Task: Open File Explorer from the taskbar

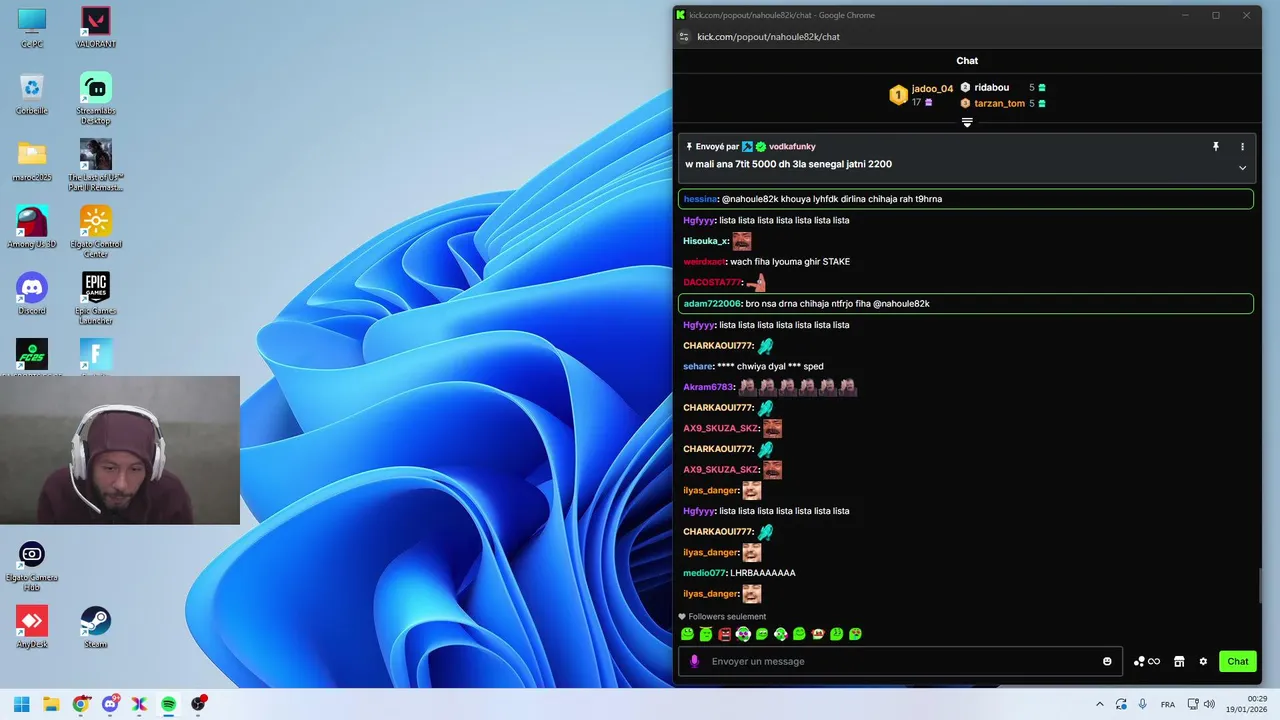Action: click(x=51, y=704)
